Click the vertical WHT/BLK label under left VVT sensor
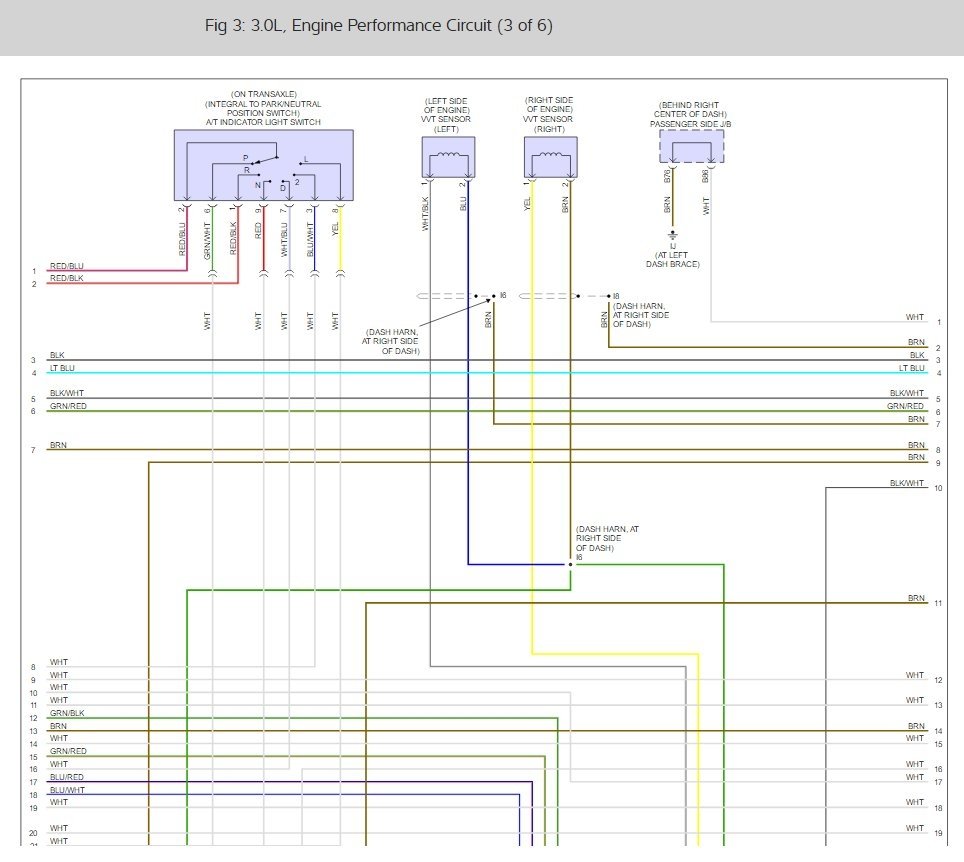Image resolution: width=964 pixels, height=862 pixels. pyautogui.click(x=425, y=213)
